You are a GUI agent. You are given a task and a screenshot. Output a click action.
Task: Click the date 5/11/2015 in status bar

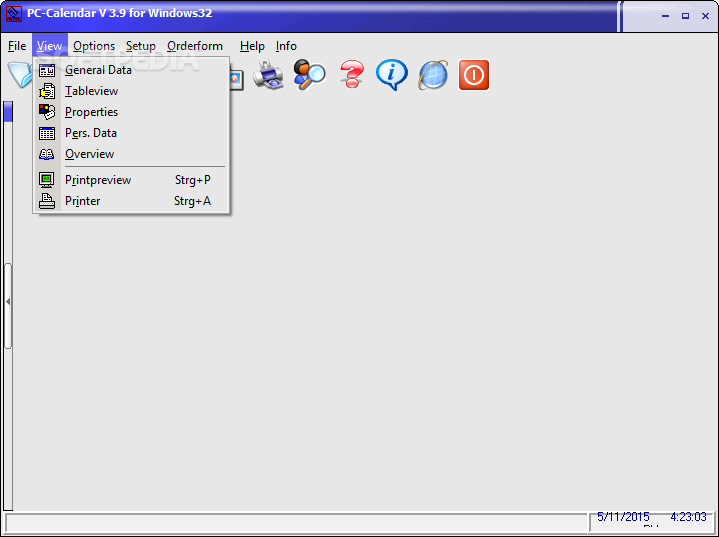tap(623, 517)
